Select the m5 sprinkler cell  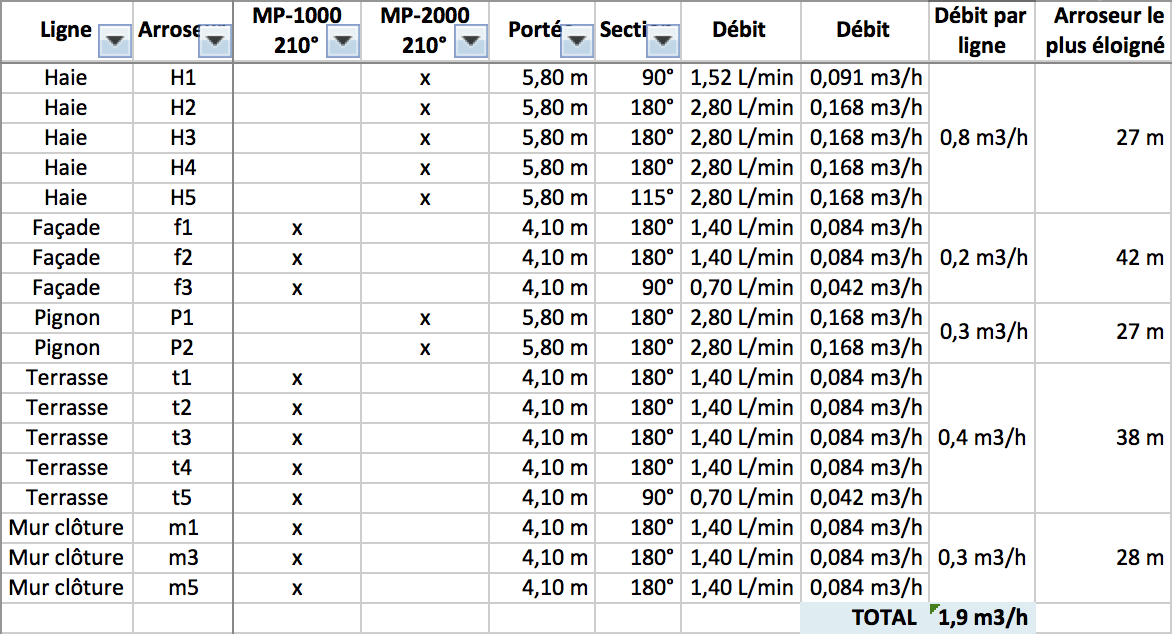(x=183, y=588)
